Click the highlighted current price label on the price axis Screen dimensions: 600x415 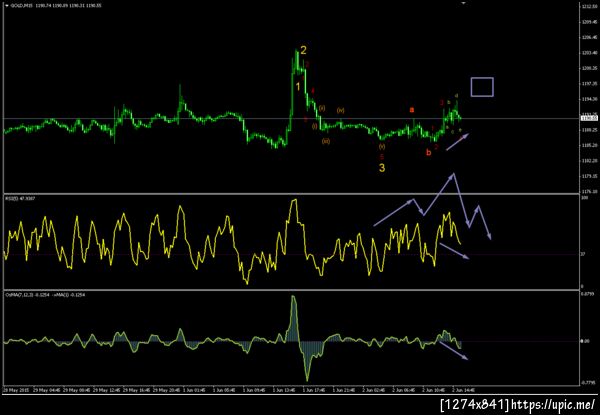click(587, 119)
